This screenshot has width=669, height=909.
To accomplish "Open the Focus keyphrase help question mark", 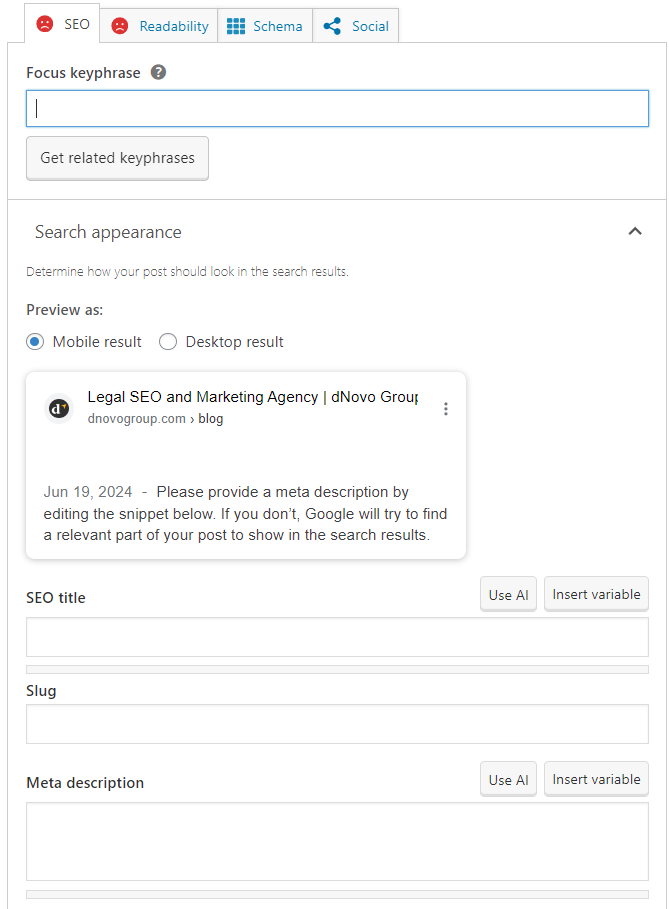I will tap(158, 72).
